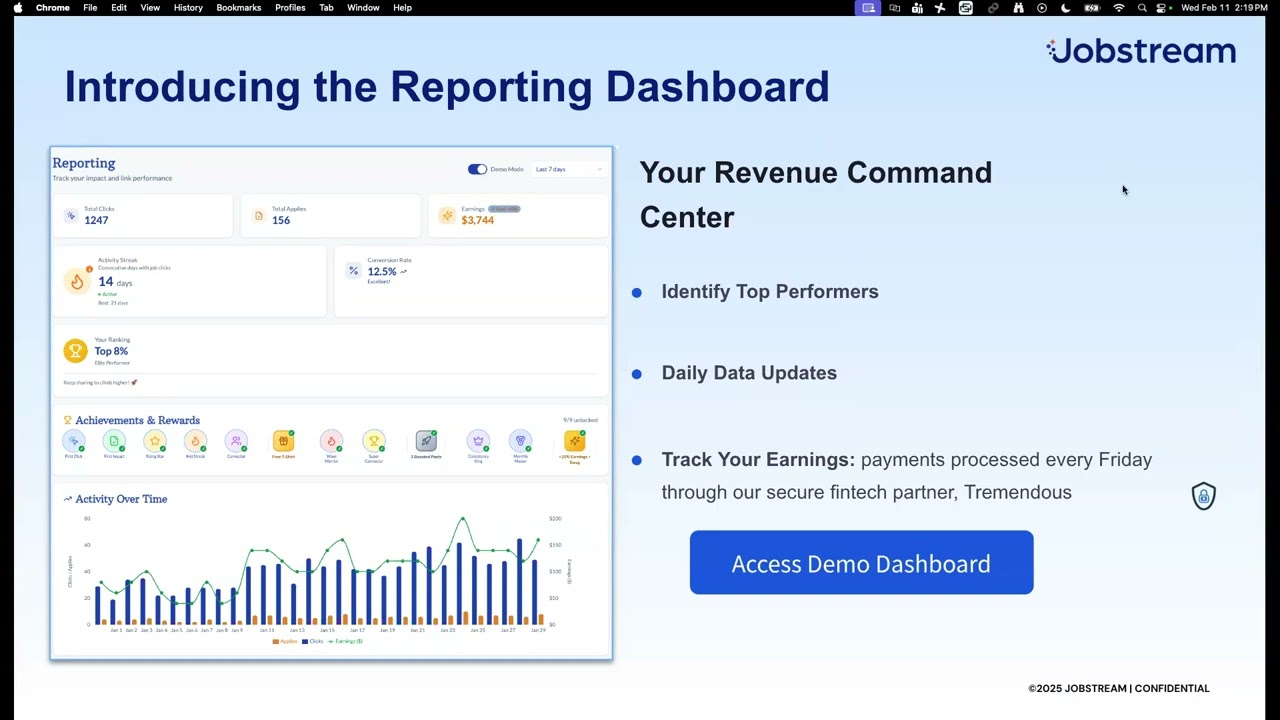
Task: Open the Tab menu
Action: click(x=326, y=7)
